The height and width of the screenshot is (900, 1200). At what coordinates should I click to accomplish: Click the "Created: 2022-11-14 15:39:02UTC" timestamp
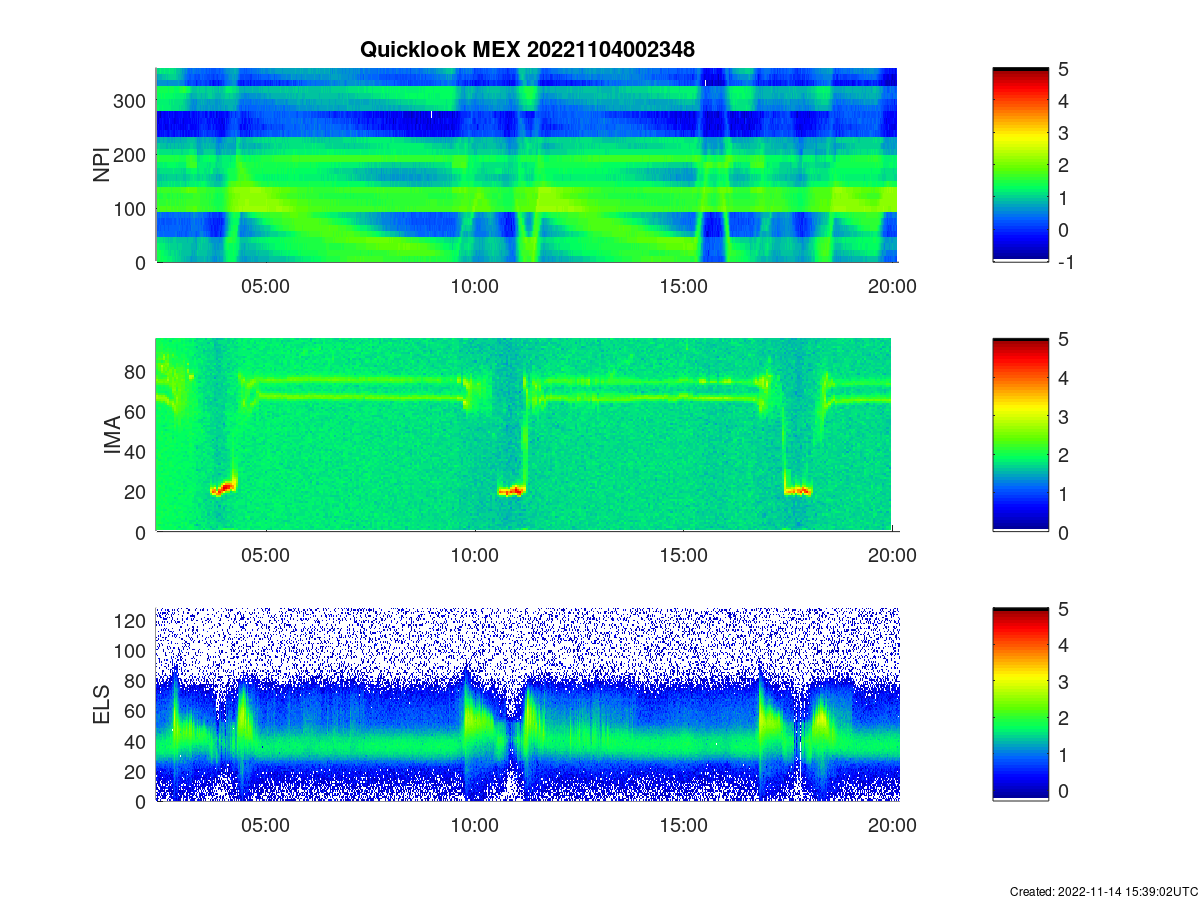point(1103,891)
